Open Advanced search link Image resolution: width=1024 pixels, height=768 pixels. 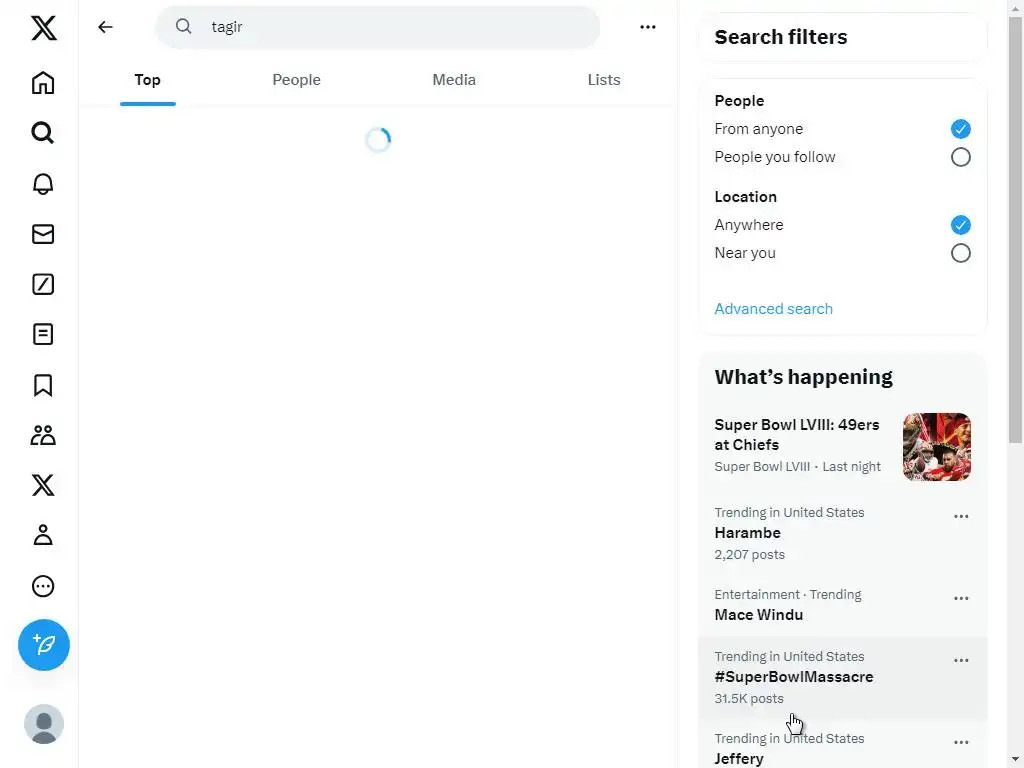pyautogui.click(x=773, y=309)
